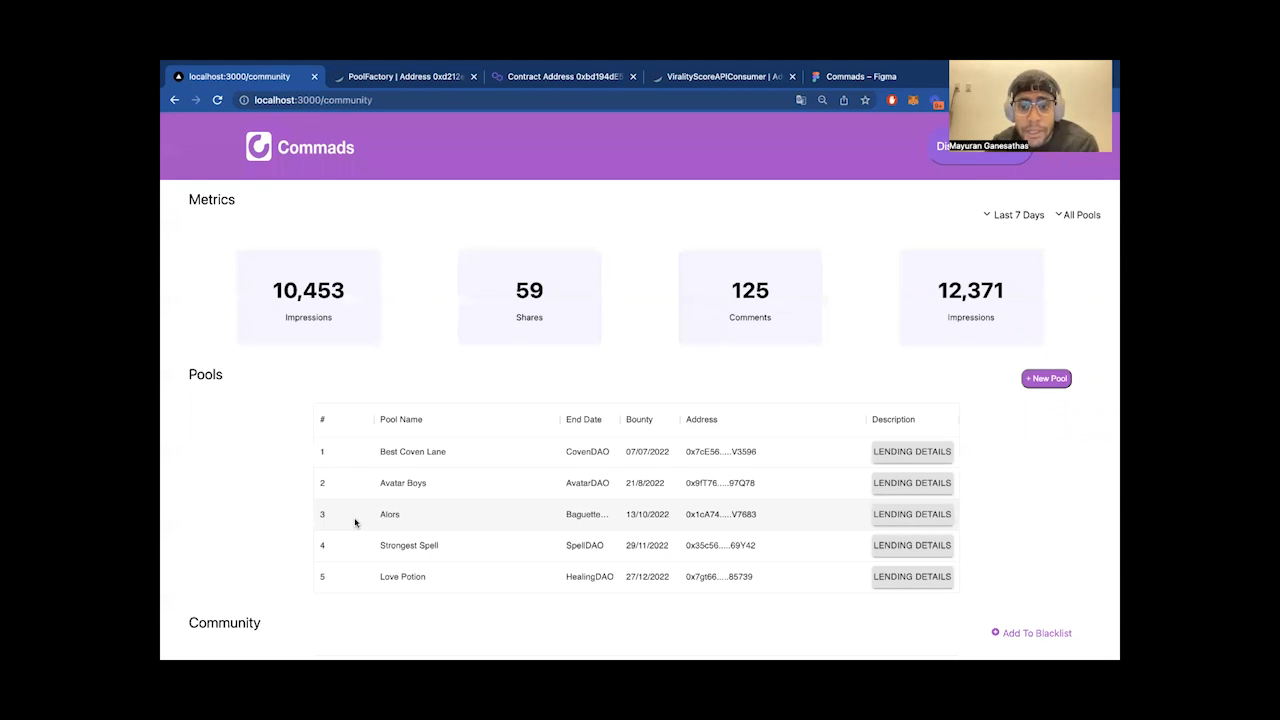This screenshot has height=720, width=1280.
Task: Bookmark this page with the star icon
Action: (865, 100)
